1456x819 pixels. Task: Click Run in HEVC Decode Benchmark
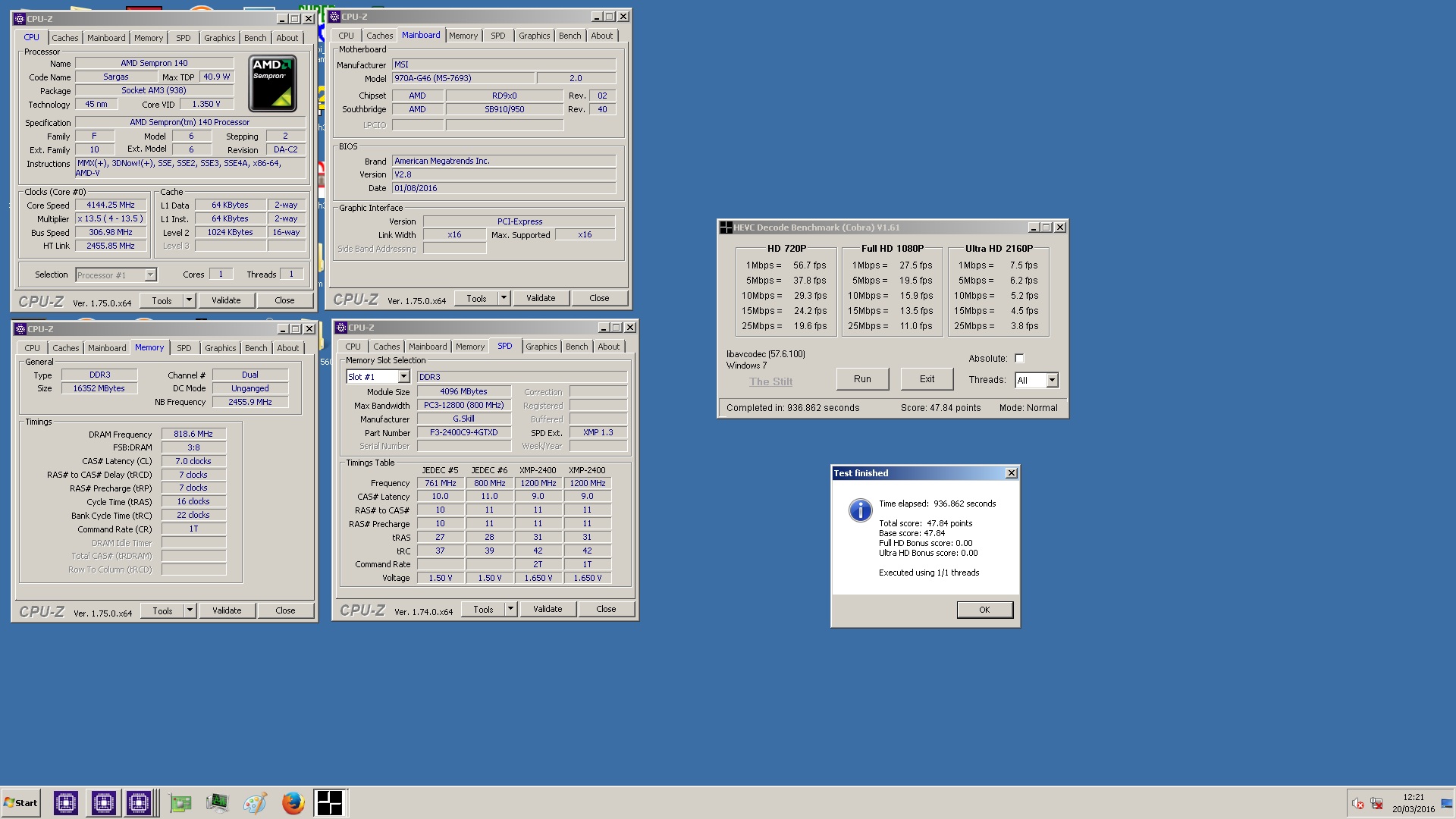pos(862,379)
